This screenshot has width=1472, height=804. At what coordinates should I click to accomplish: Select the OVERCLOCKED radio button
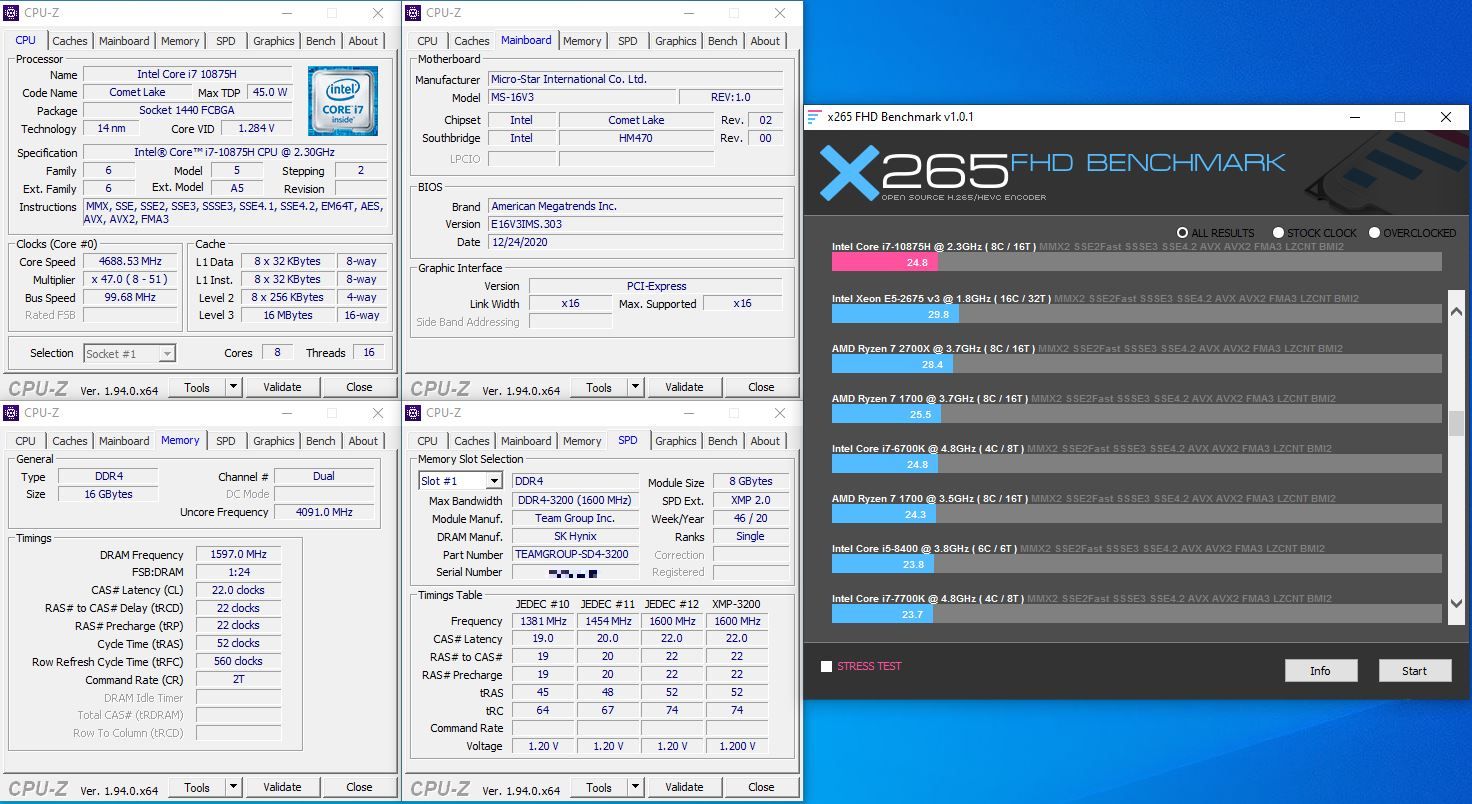[x=1374, y=233]
